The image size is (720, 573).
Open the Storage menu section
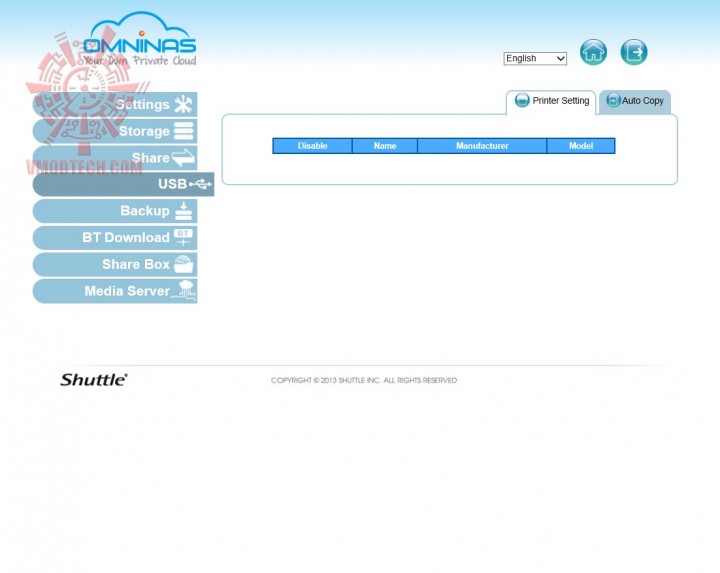click(115, 131)
